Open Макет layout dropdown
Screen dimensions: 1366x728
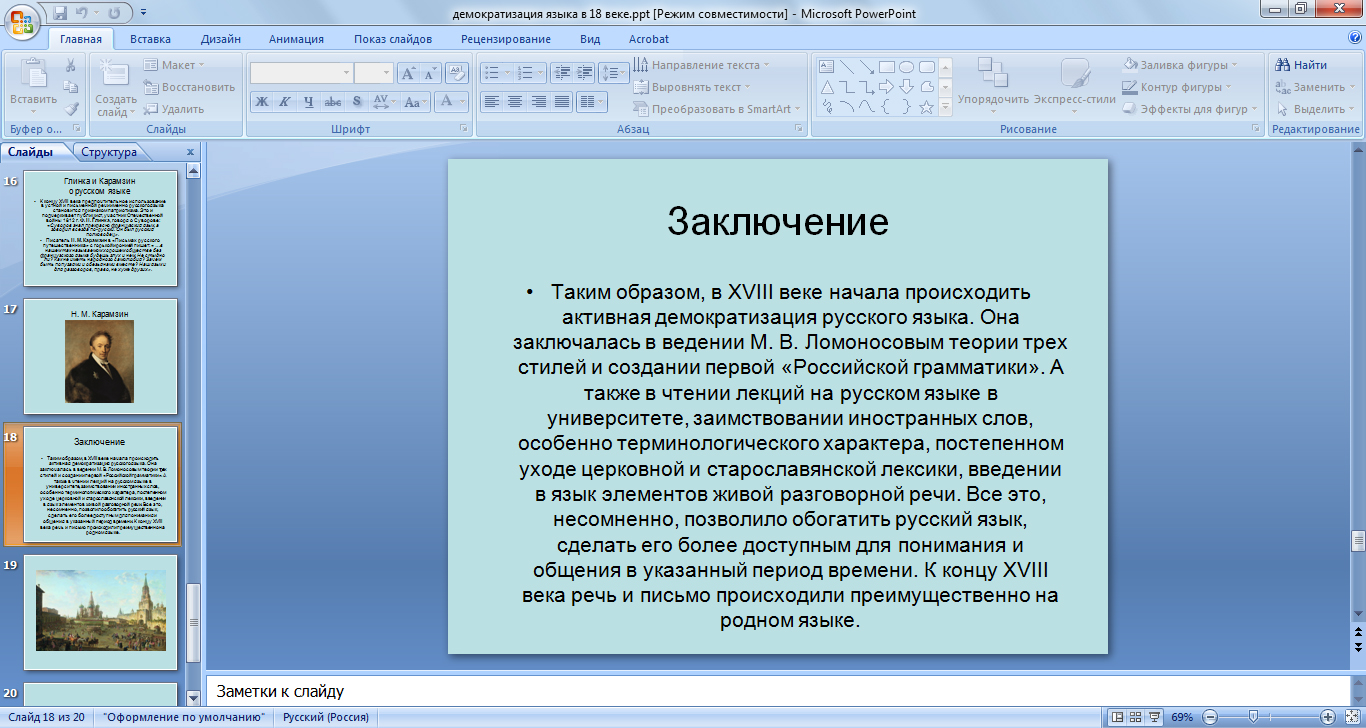pyautogui.click(x=173, y=65)
